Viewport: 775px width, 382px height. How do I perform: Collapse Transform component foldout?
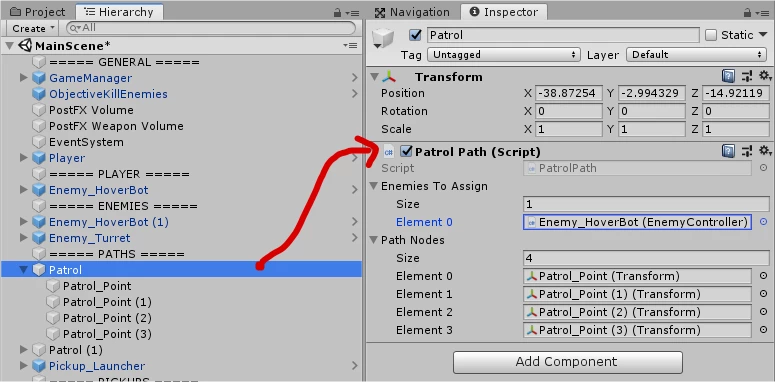374,77
